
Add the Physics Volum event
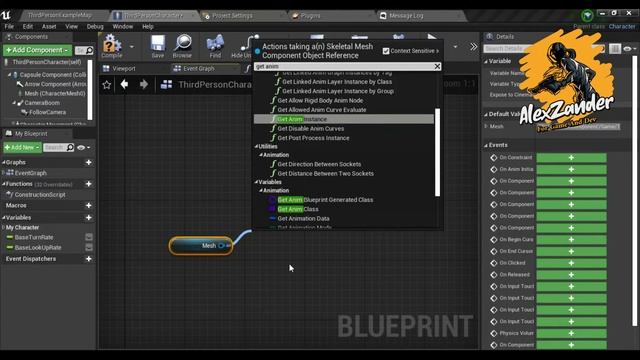571,333
